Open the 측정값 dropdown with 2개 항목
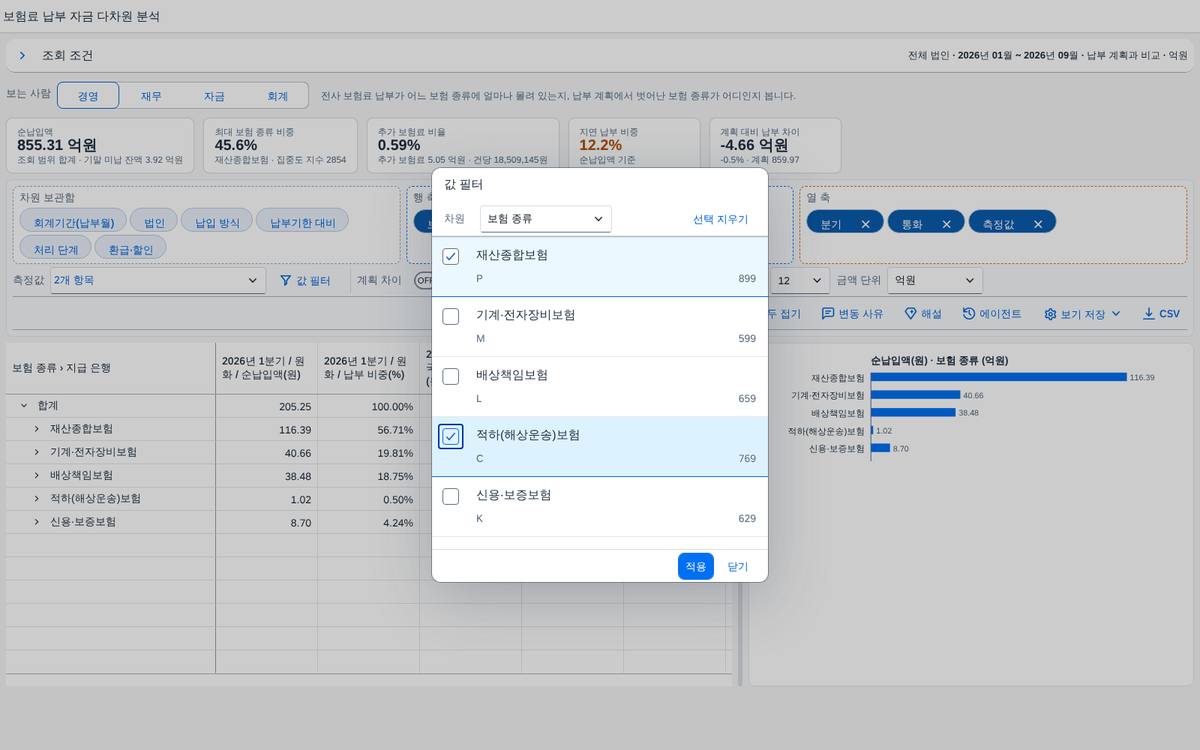This screenshot has height=750, width=1200. pyautogui.click(x=158, y=281)
